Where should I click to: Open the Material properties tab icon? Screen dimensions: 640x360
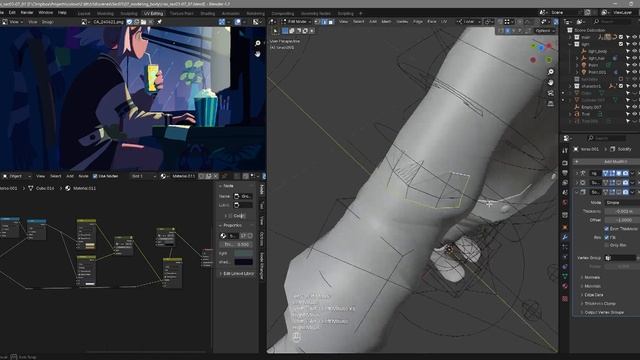(x=565, y=286)
